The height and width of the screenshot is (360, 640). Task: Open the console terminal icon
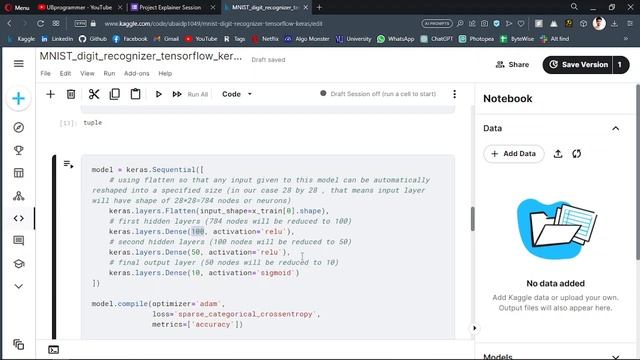(x=53, y=350)
